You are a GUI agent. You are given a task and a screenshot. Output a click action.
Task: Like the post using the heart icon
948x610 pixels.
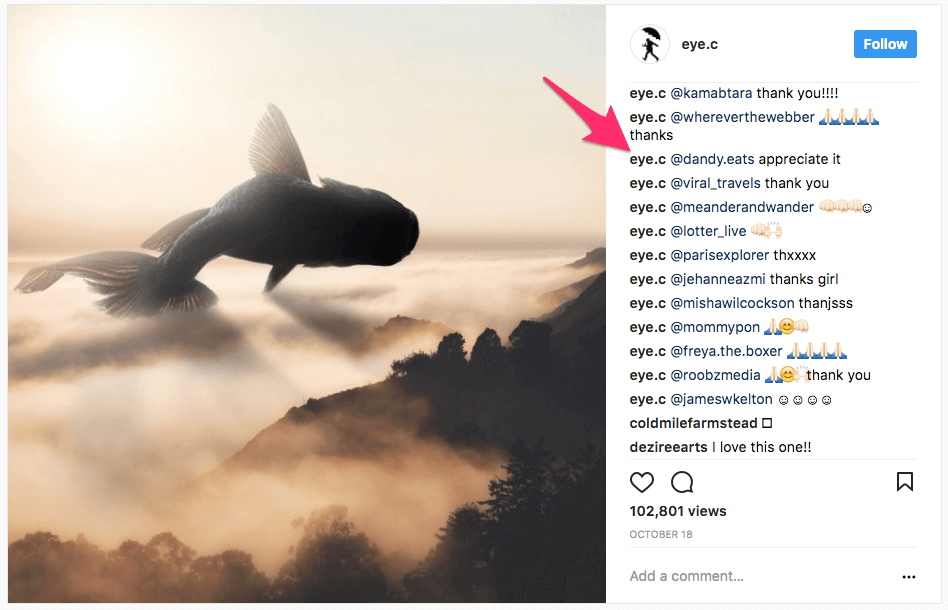point(642,482)
